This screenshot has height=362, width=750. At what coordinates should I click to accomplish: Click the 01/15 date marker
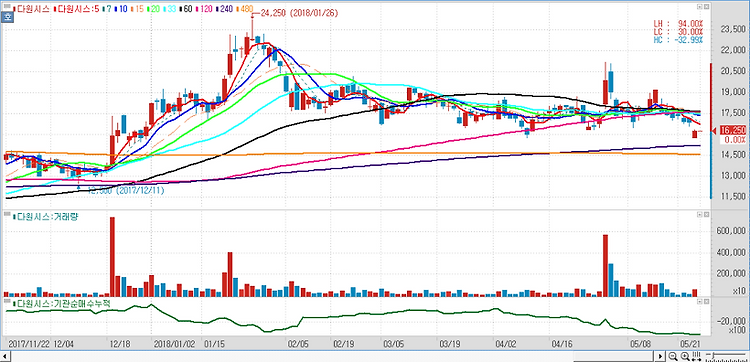[x=213, y=344]
